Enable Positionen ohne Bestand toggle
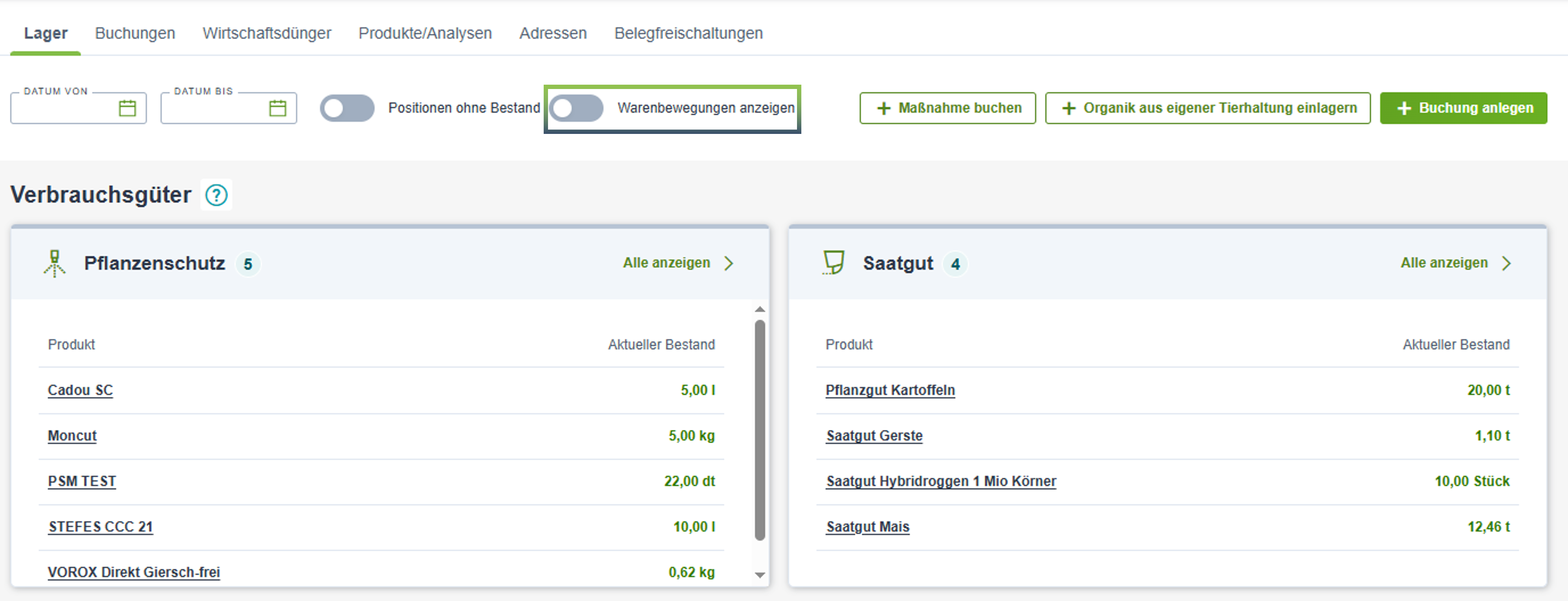 click(347, 108)
